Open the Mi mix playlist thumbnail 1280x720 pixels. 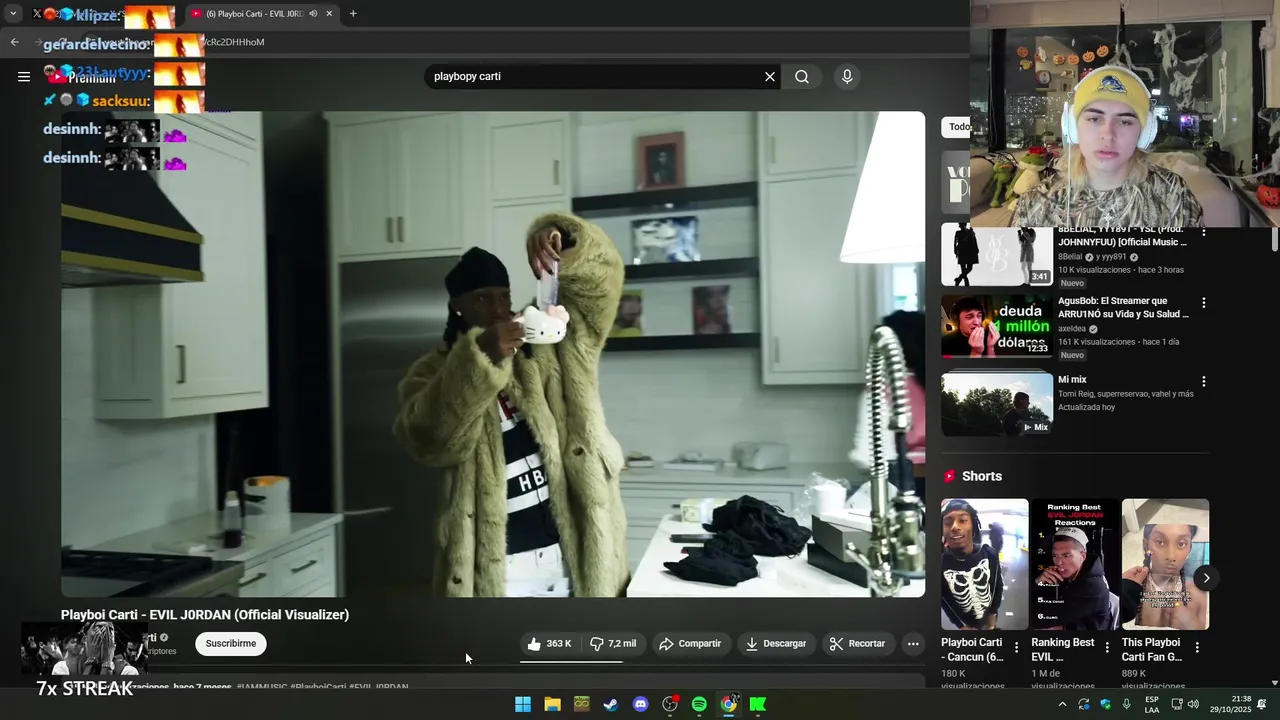[x=996, y=404]
